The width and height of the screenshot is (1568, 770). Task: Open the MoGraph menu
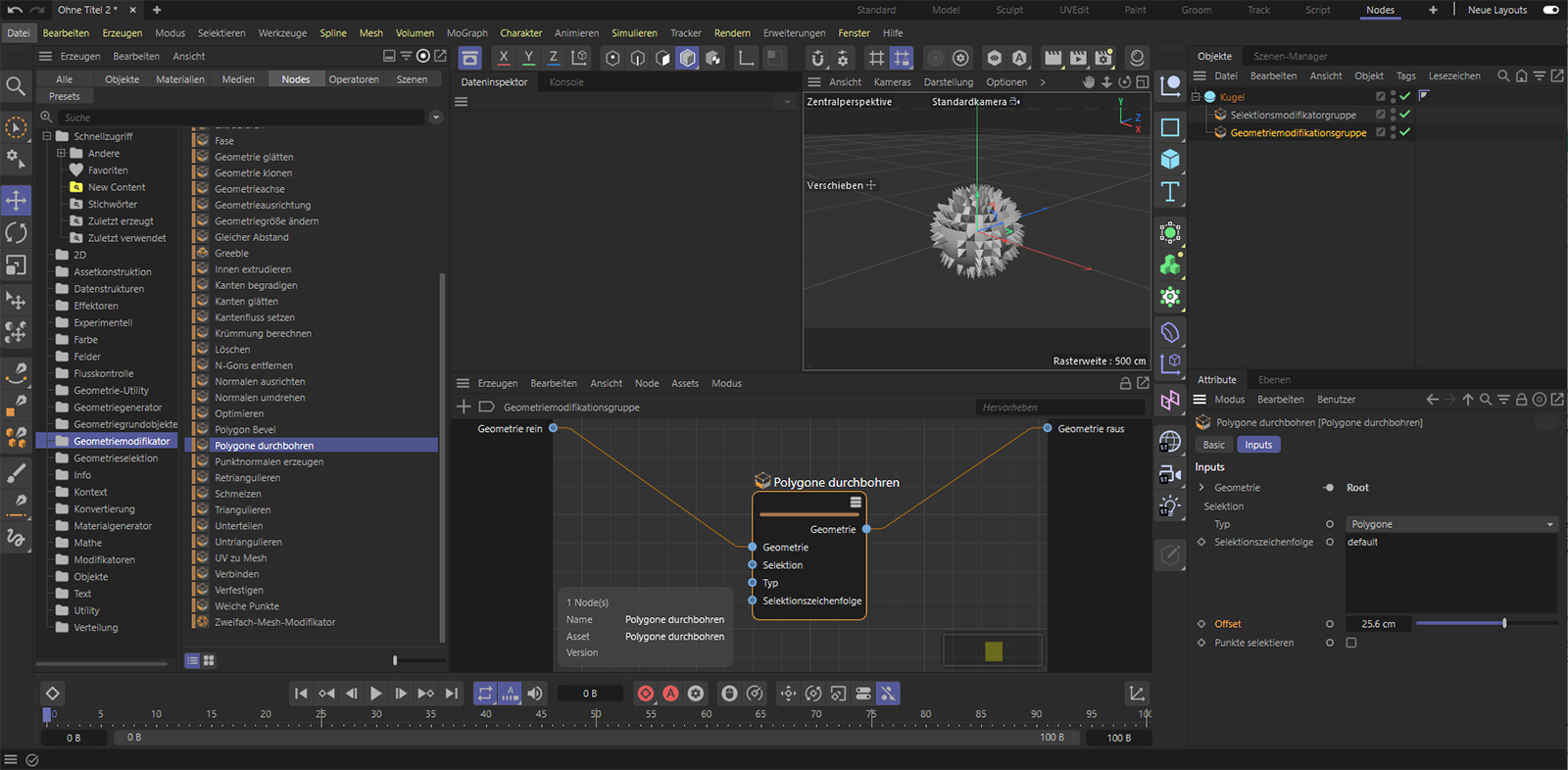[x=466, y=33]
